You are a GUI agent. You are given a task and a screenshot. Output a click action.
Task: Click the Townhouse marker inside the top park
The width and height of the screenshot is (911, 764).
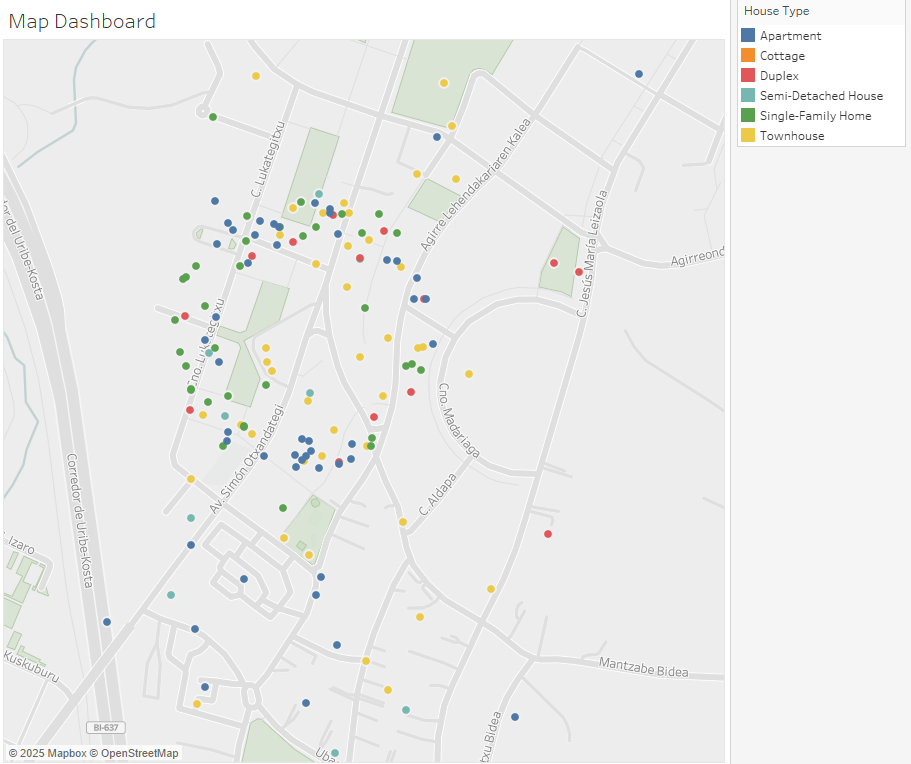tap(444, 83)
